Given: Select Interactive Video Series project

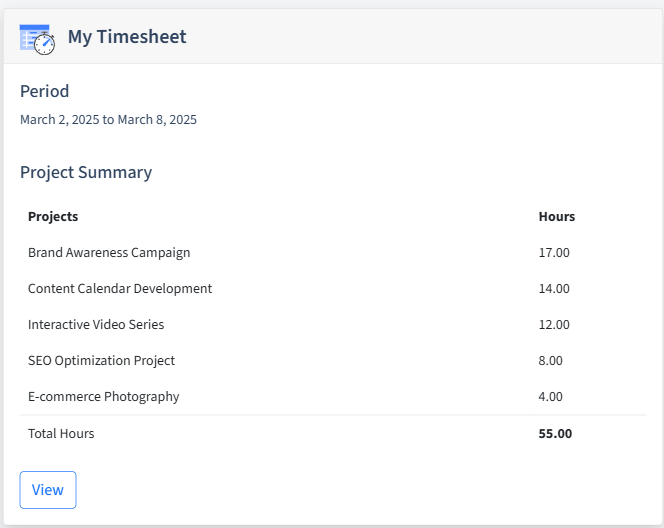Looking at the screenshot, I should [96, 324].
